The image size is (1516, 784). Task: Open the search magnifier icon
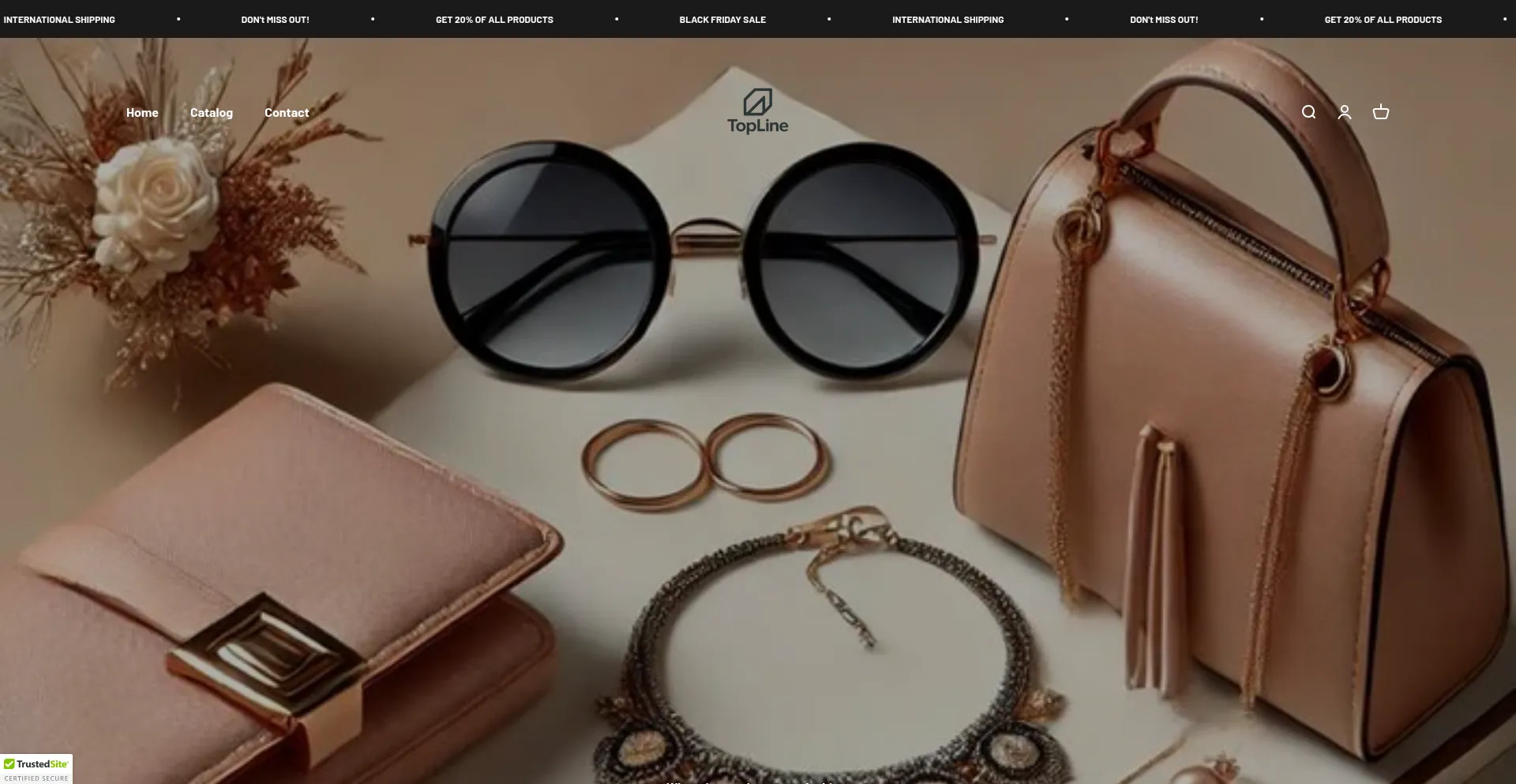pos(1308,112)
